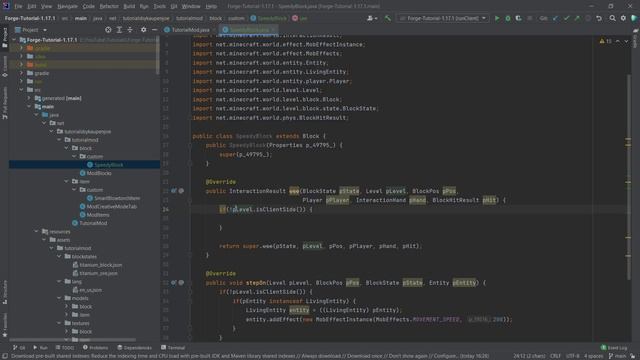Select ModBlocks class in project tree
The height and width of the screenshot is (360, 640).
[x=96, y=173]
